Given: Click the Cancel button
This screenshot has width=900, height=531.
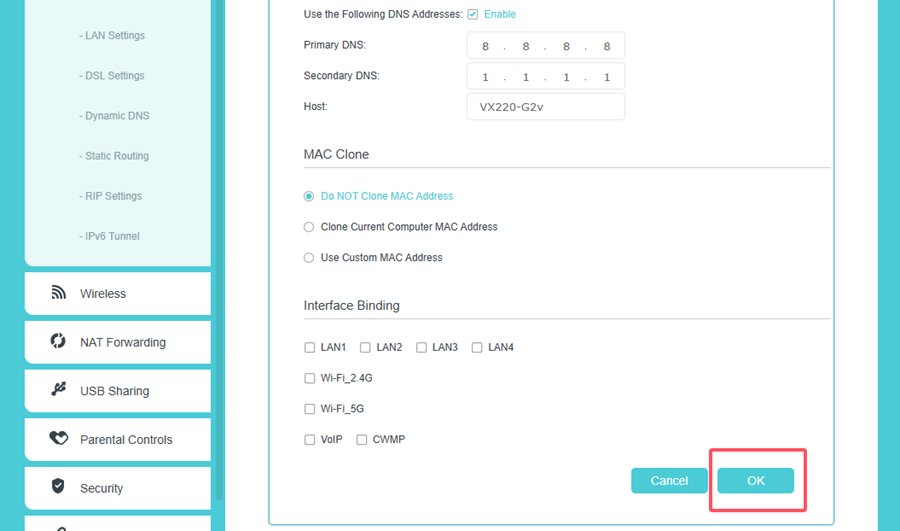Looking at the screenshot, I should coord(669,481).
